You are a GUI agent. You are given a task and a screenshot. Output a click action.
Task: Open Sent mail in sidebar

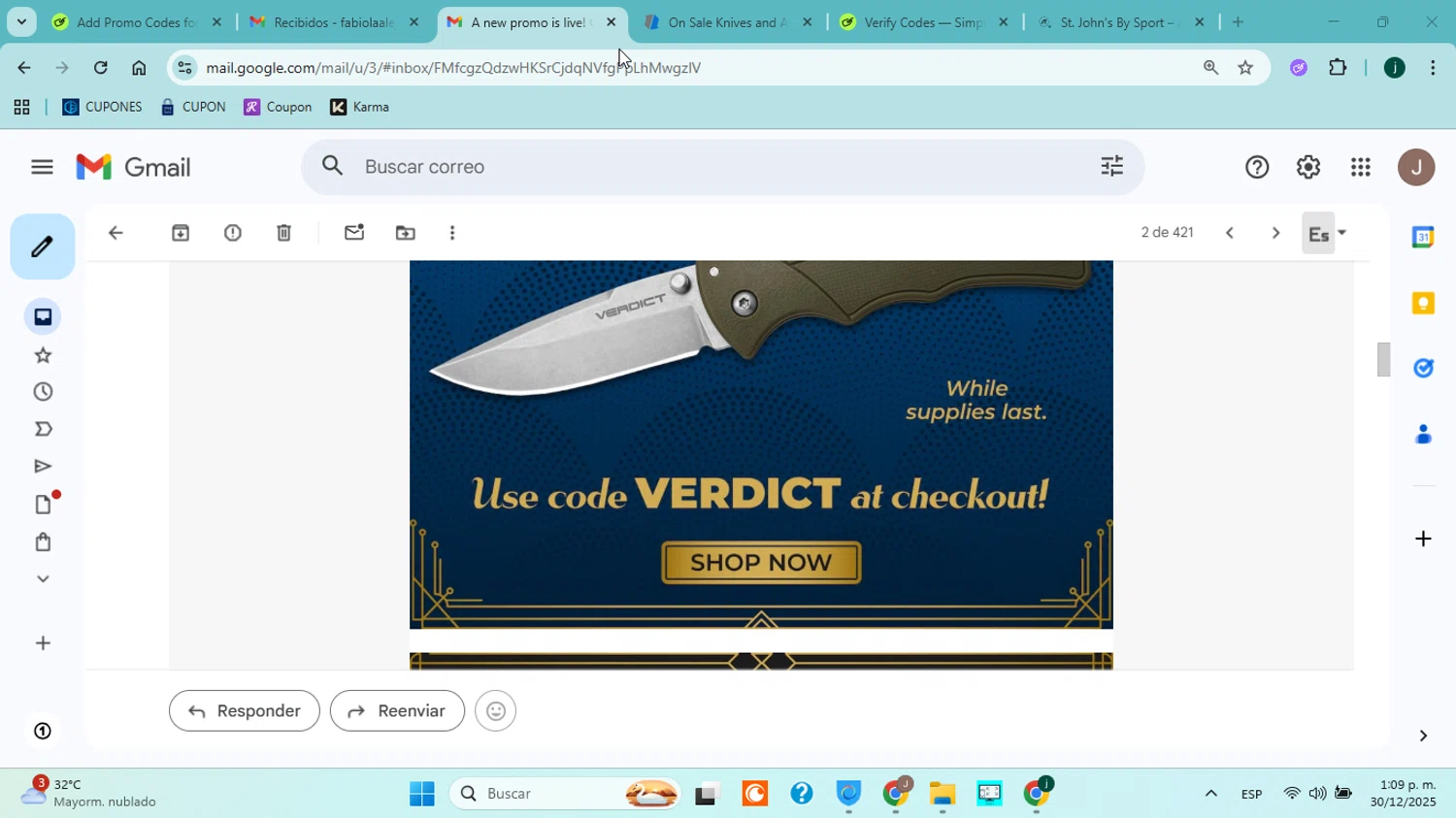tap(43, 467)
